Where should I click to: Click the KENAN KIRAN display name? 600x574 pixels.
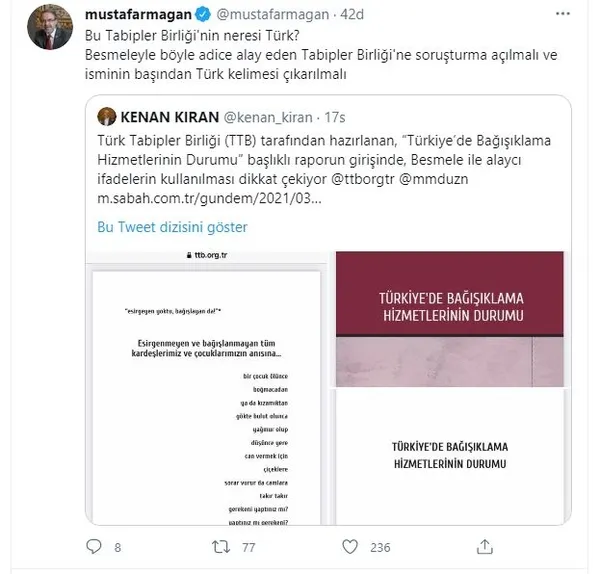170,117
